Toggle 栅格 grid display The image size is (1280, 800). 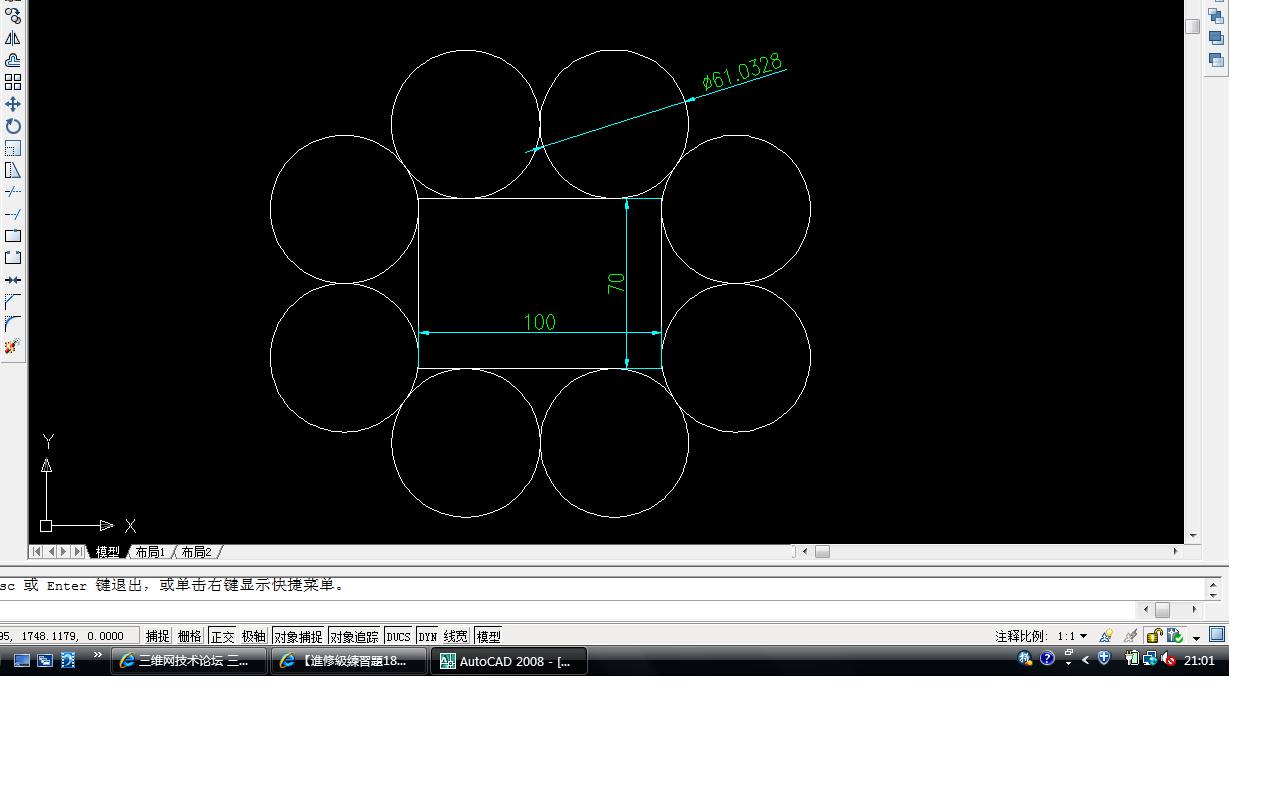190,636
